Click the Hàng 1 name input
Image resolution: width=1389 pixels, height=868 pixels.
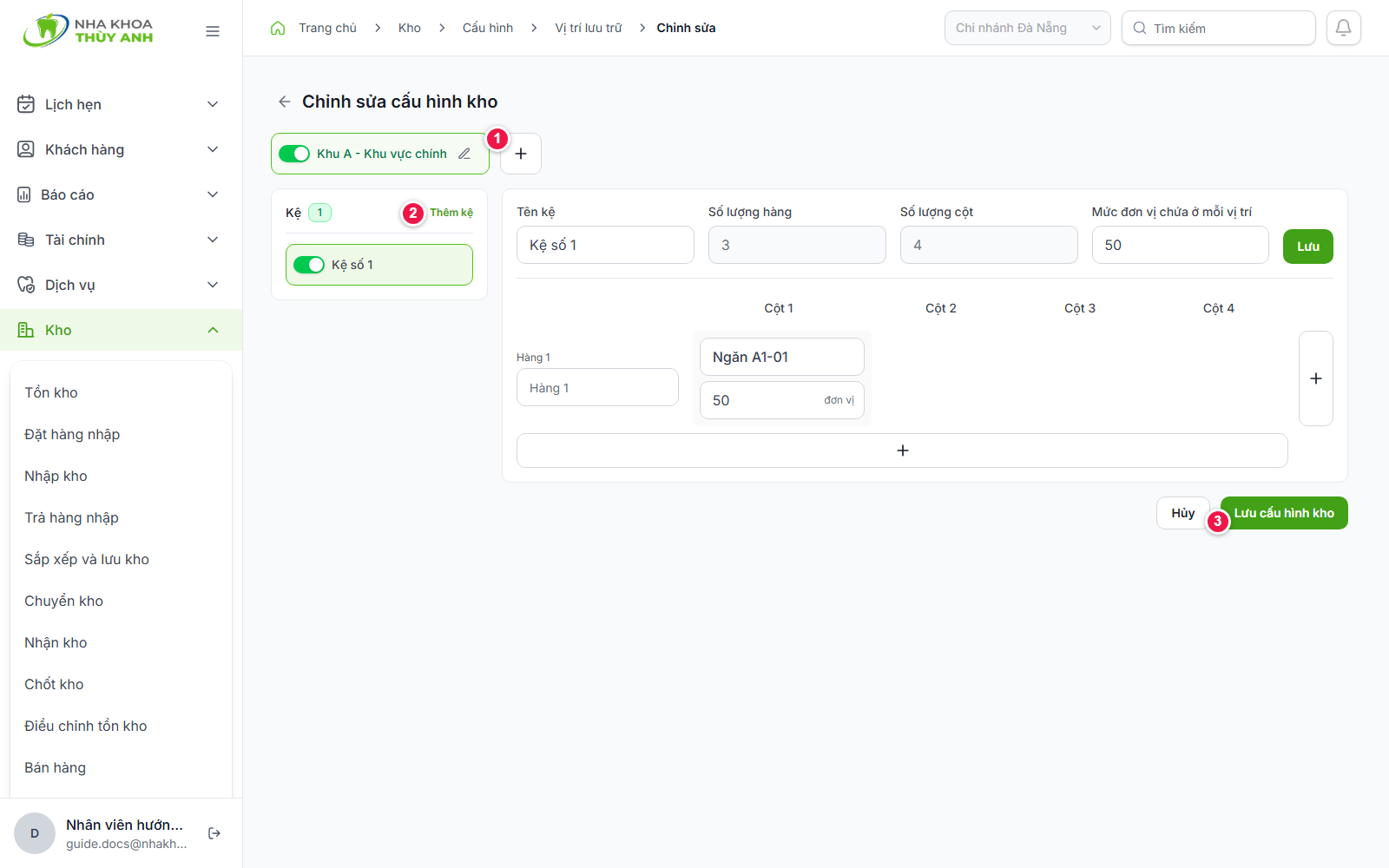click(597, 387)
